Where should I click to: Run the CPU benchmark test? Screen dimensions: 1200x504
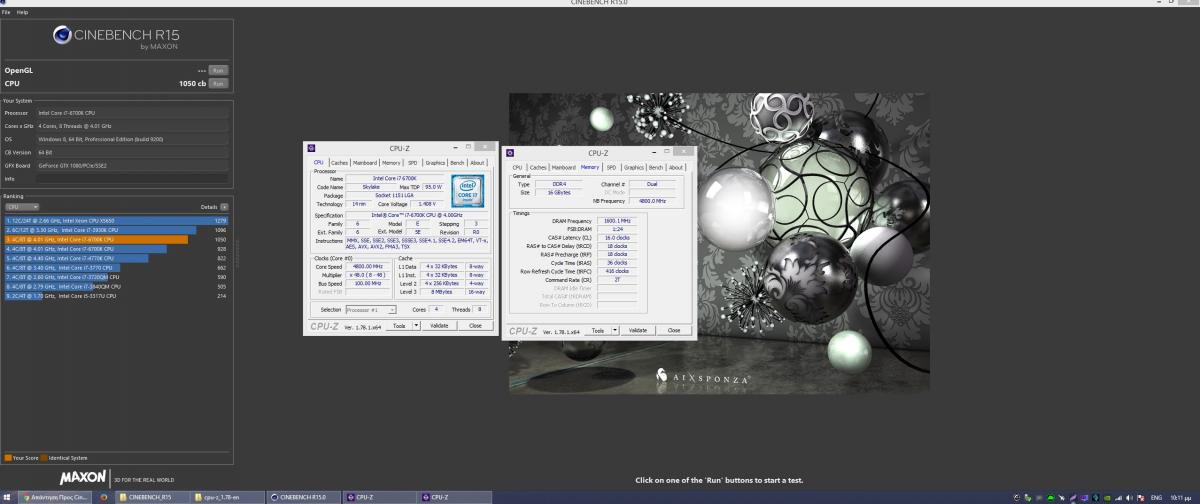pyautogui.click(x=218, y=84)
